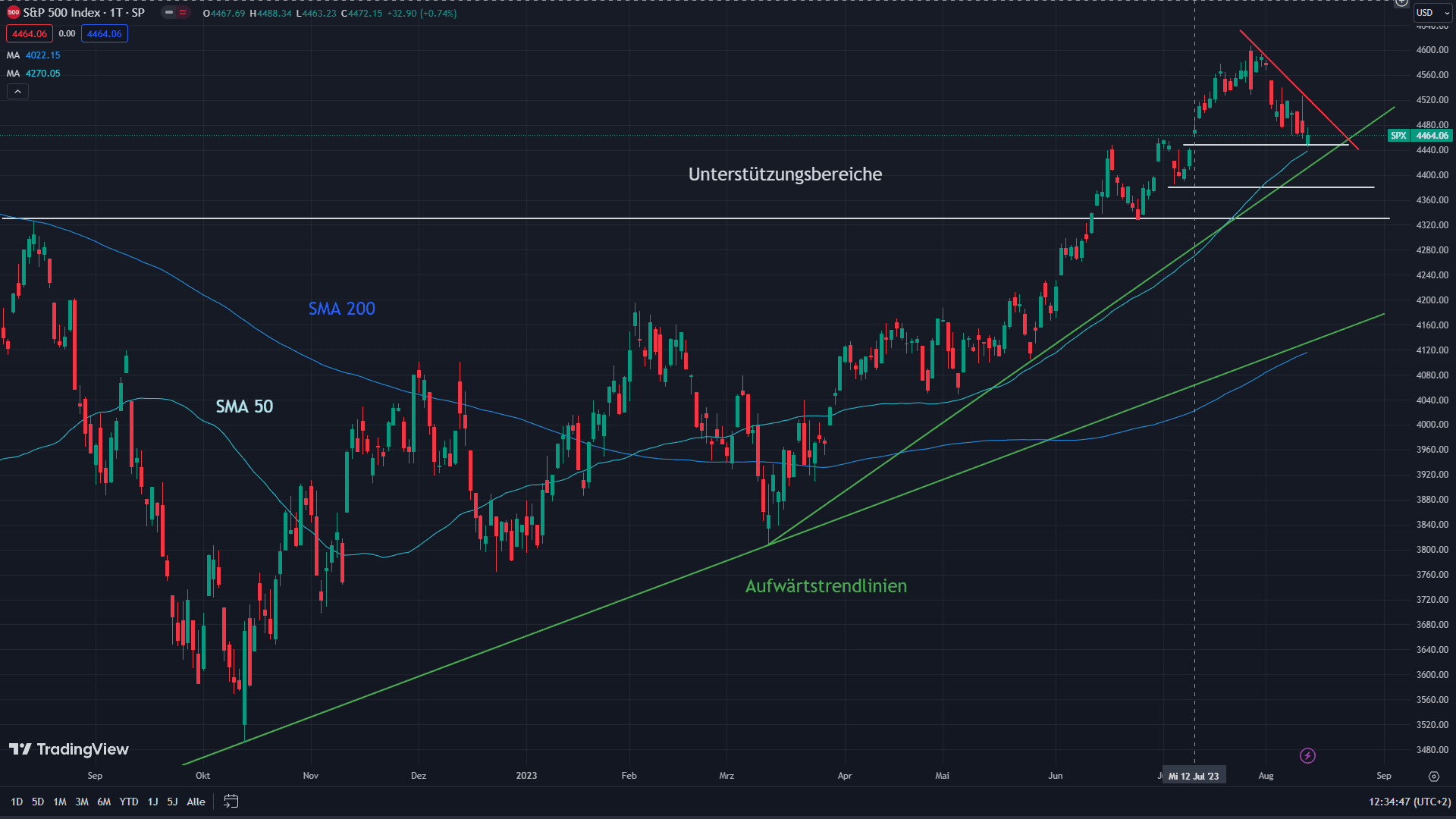Click the SPX 4464.06 price label

pos(1420,136)
